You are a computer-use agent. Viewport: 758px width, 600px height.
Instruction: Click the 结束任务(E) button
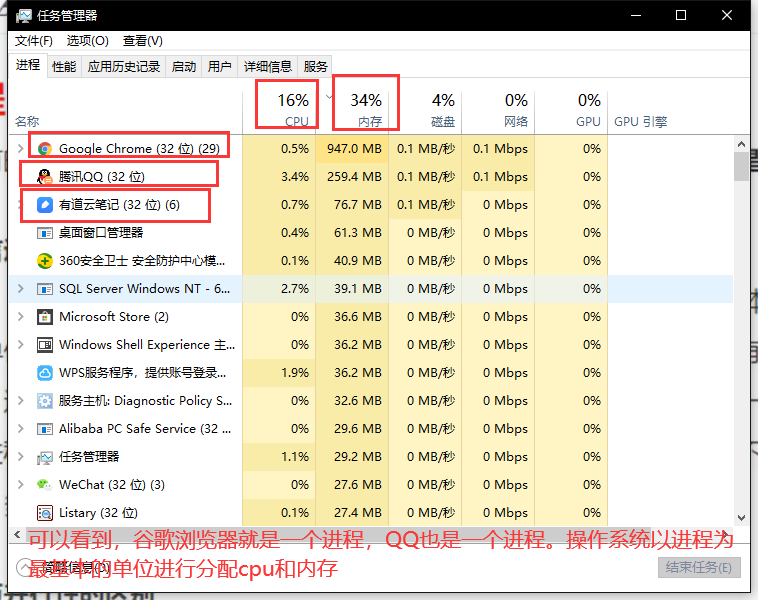point(699,568)
